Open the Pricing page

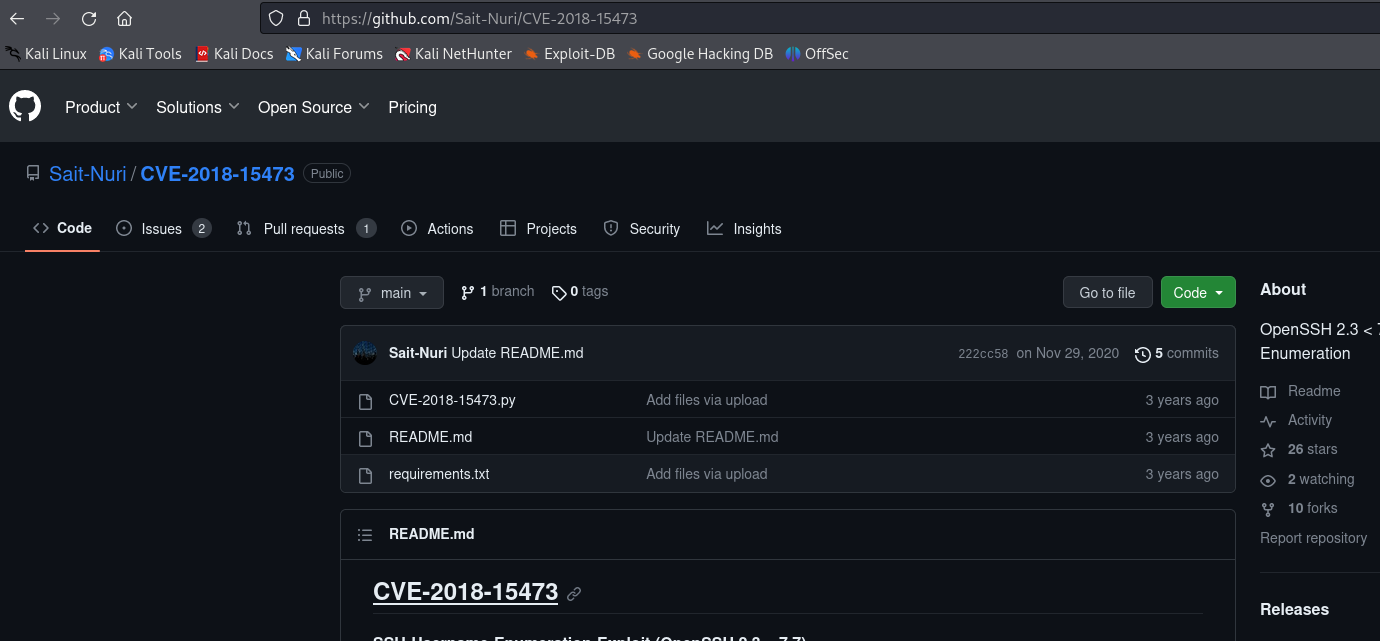pos(412,107)
